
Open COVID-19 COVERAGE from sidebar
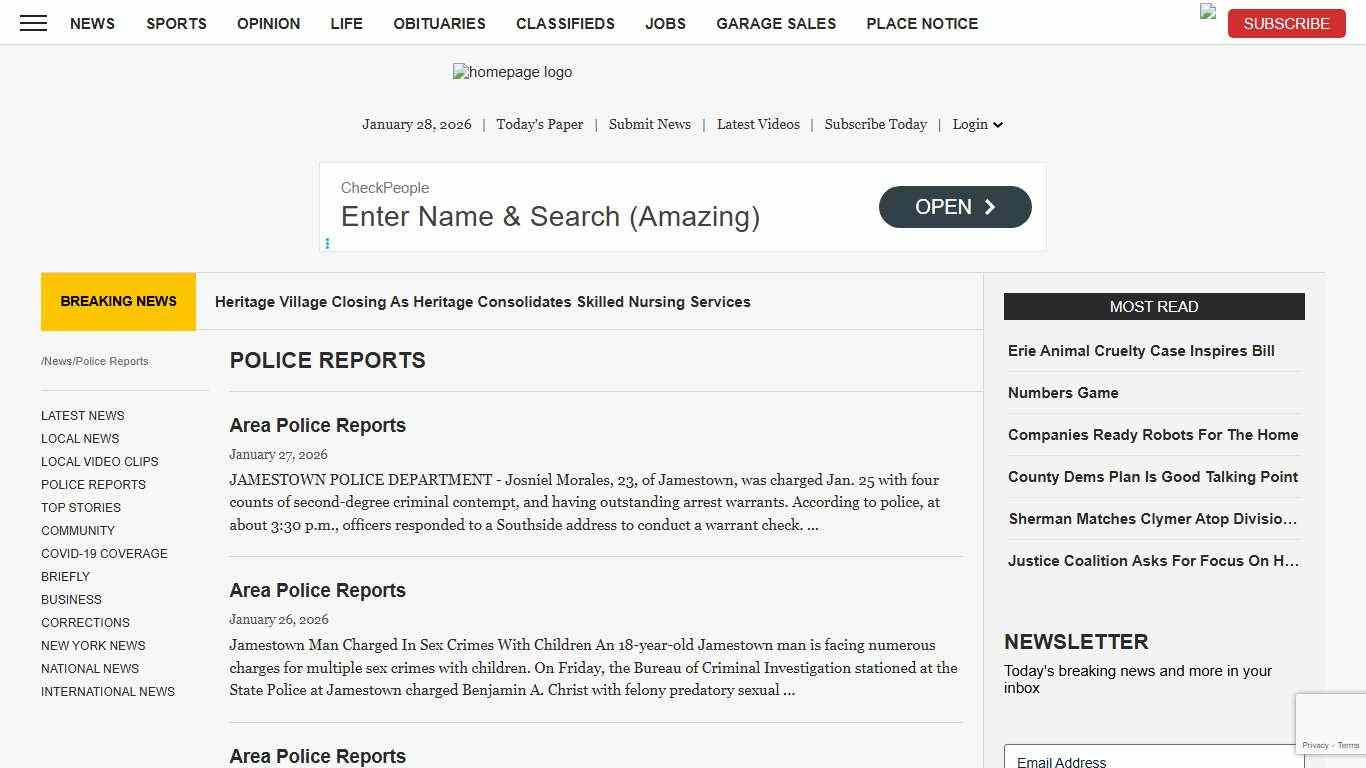tap(104, 553)
